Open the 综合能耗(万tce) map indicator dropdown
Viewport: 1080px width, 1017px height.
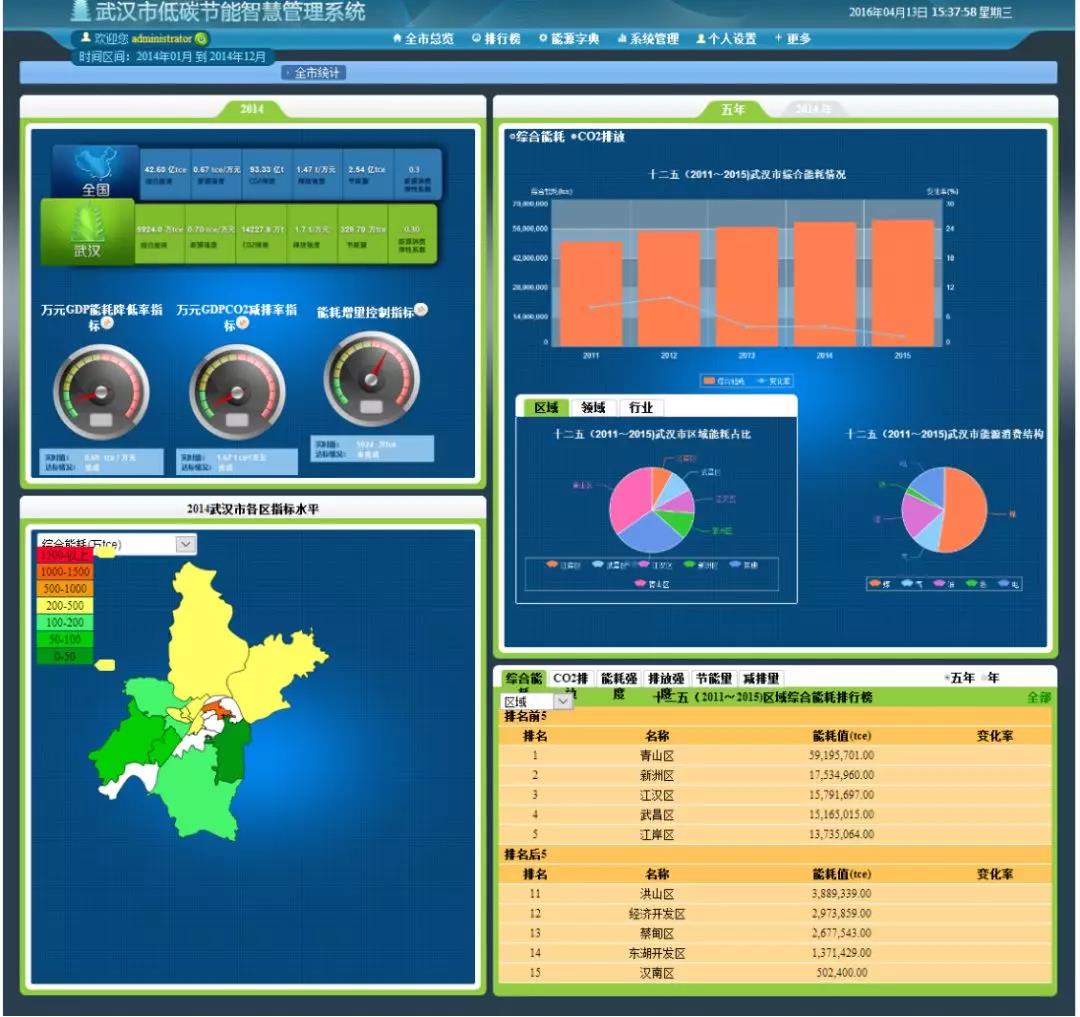(x=185, y=543)
